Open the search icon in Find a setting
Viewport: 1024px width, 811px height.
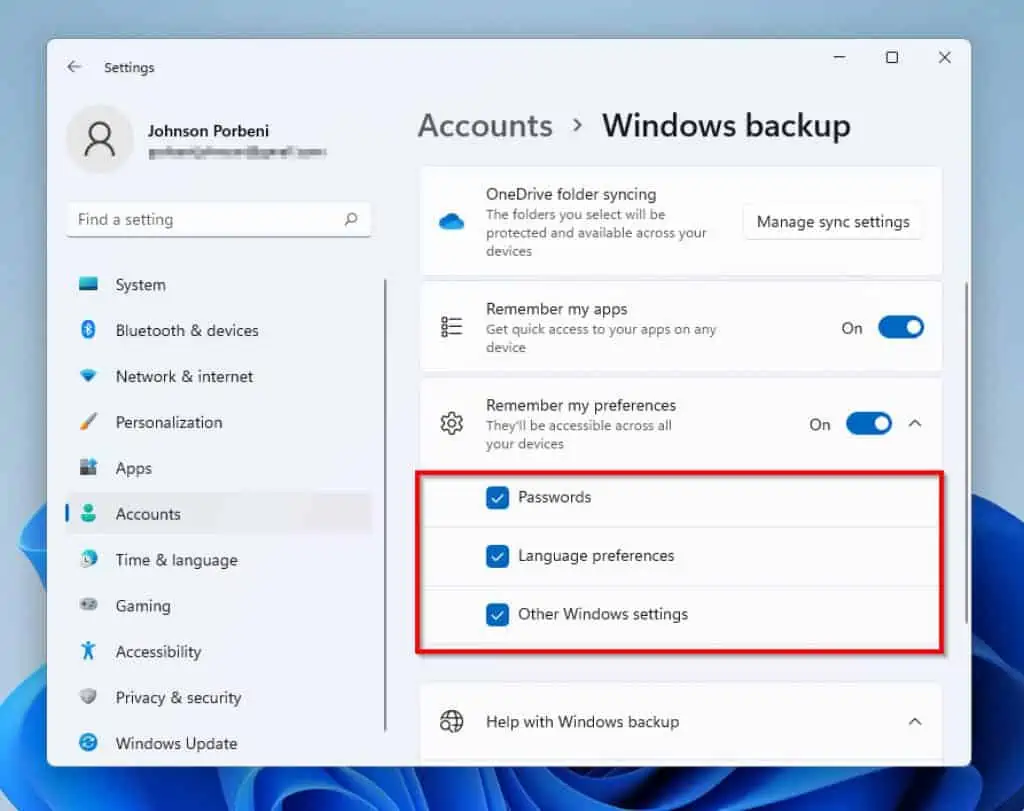(350, 219)
